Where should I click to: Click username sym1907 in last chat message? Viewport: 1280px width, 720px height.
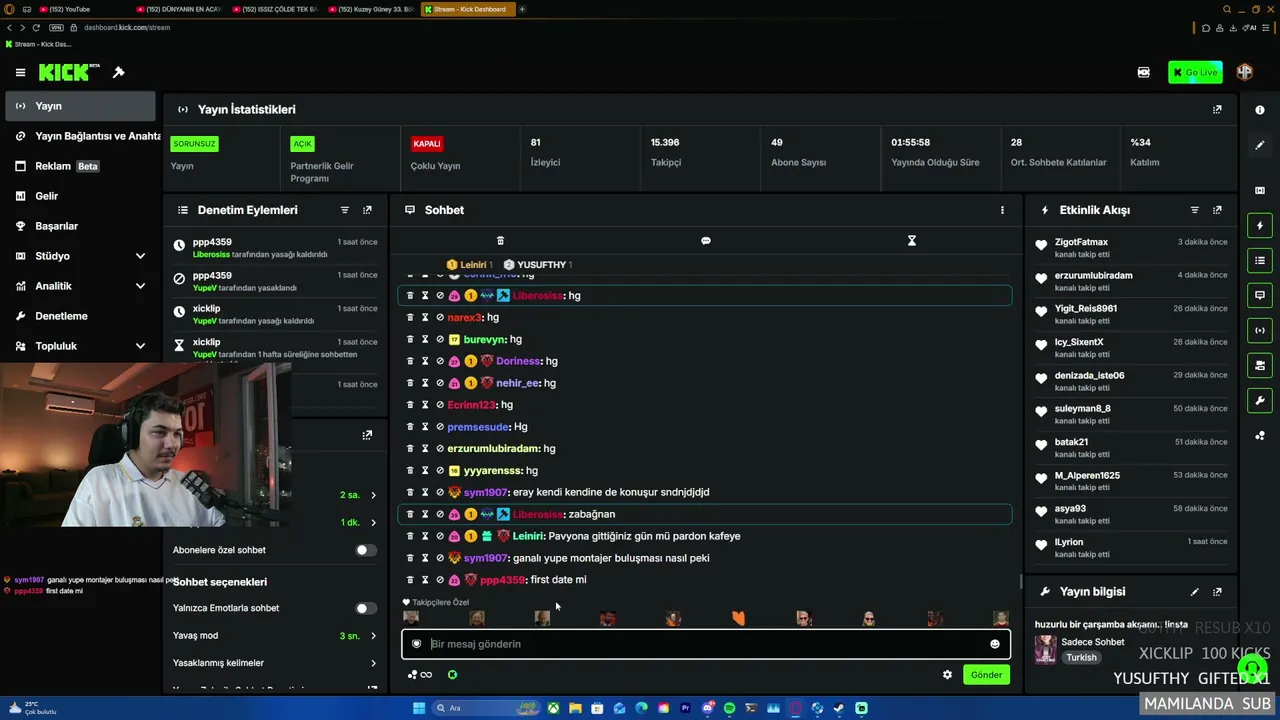tap(486, 558)
